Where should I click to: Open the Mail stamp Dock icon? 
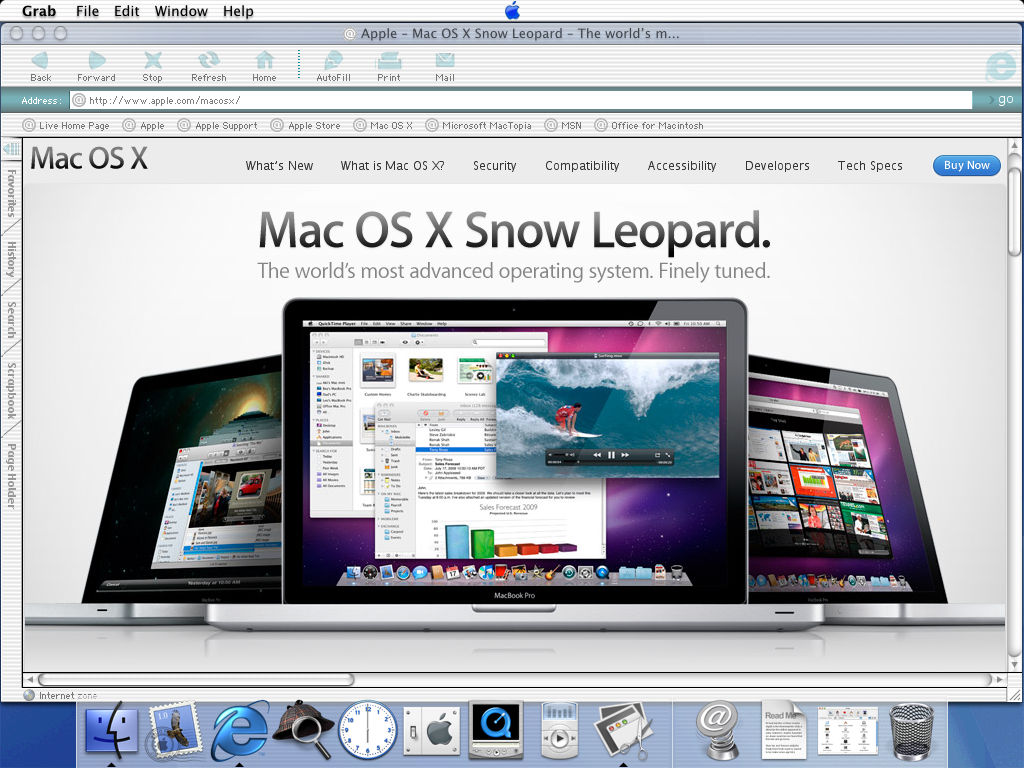(x=174, y=731)
